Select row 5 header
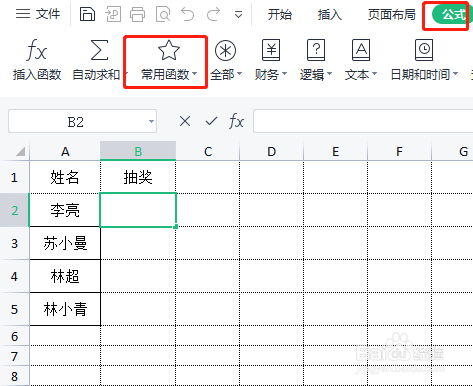Image resolution: width=473 pixels, height=386 pixels. click(14, 309)
